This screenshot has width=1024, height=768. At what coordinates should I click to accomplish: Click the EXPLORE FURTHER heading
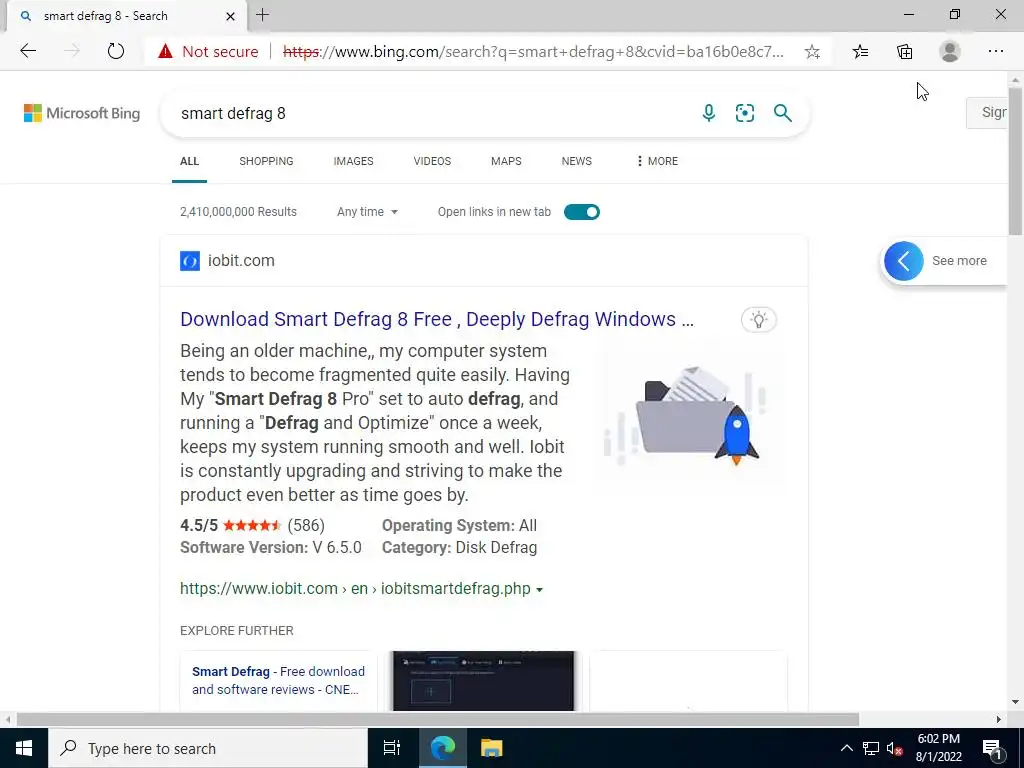pyautogui.click(x=237, y=631)
